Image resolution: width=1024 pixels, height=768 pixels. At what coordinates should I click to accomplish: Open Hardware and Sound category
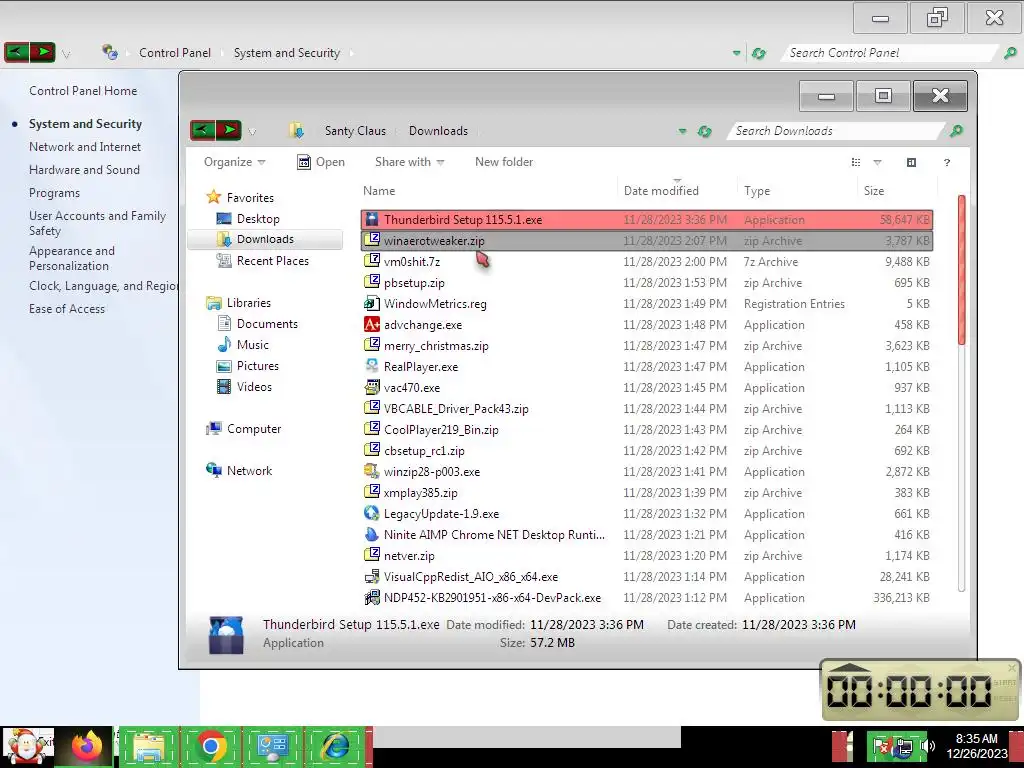[84, 170]
